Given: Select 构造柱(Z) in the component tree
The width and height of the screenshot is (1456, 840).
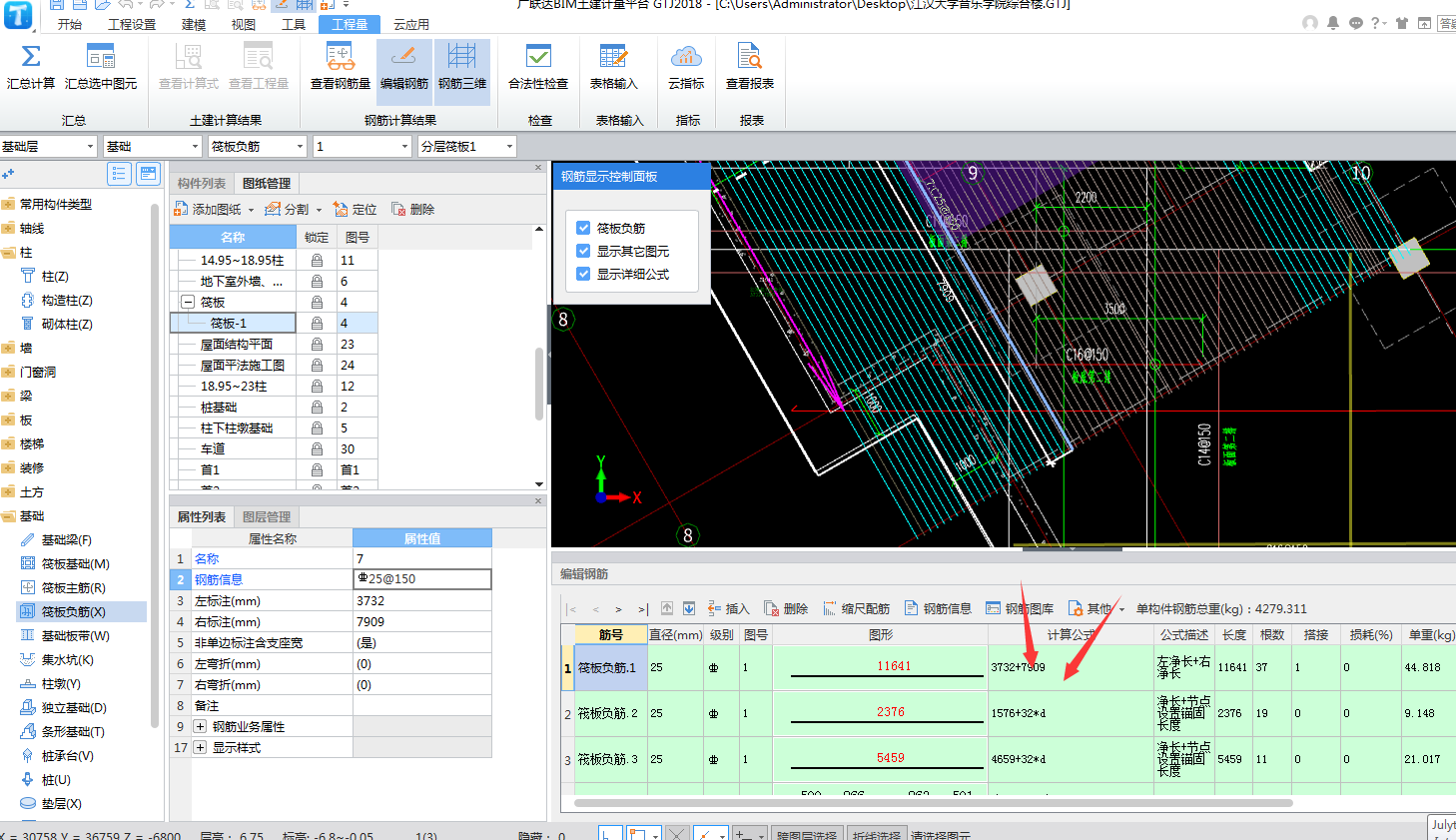Looking at the screenshot, I should (x=67, y=300).
